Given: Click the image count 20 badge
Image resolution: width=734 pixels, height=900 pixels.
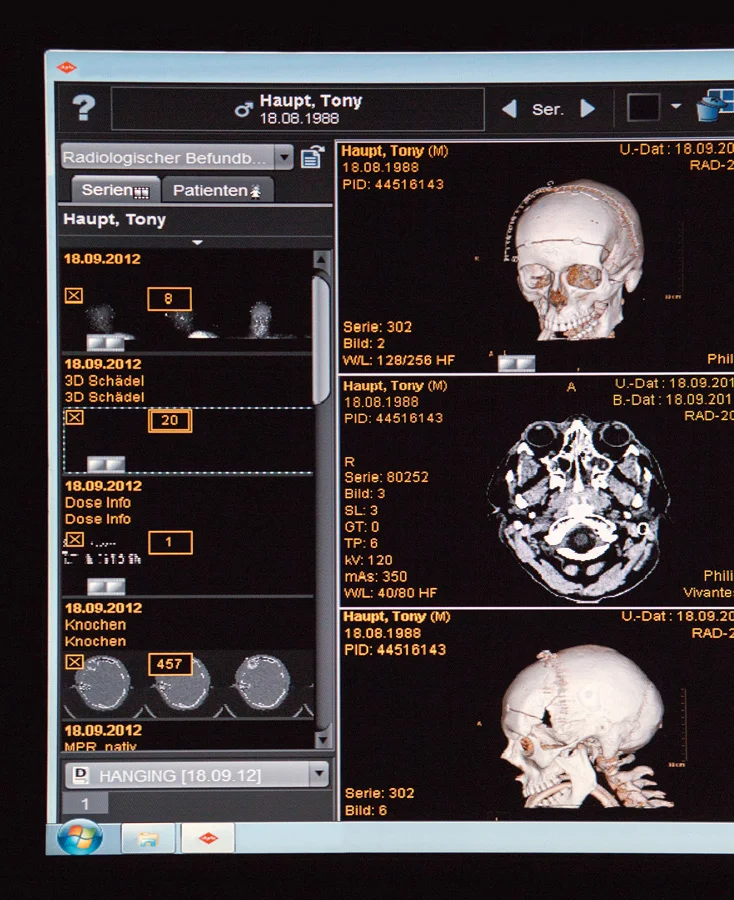Looking at the screenshot, I should (170, 420).
